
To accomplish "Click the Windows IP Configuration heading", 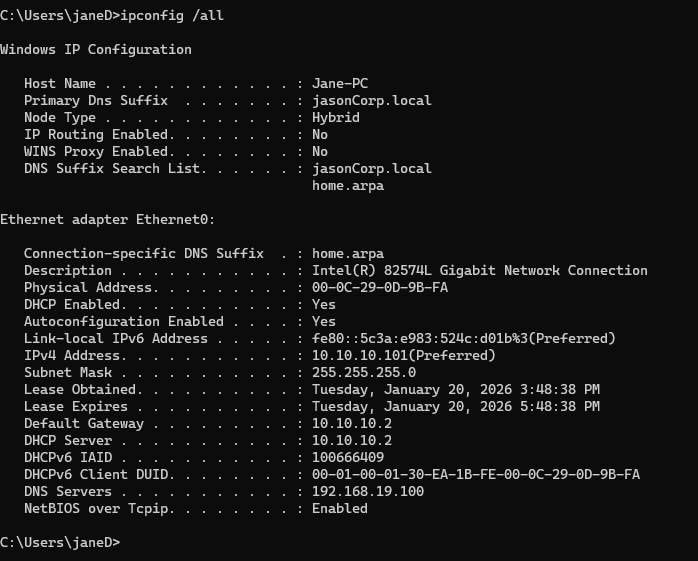I will coord(96,49).
